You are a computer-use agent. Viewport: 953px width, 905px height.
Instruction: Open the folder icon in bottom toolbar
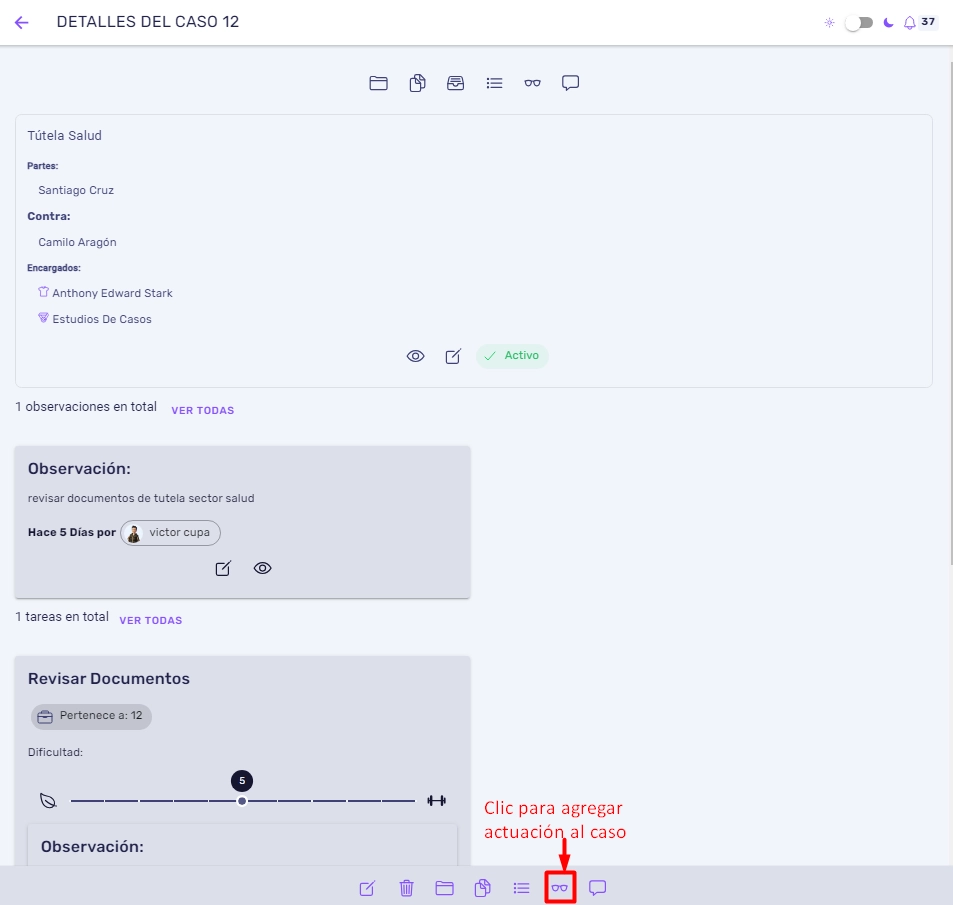click(444, 889)
